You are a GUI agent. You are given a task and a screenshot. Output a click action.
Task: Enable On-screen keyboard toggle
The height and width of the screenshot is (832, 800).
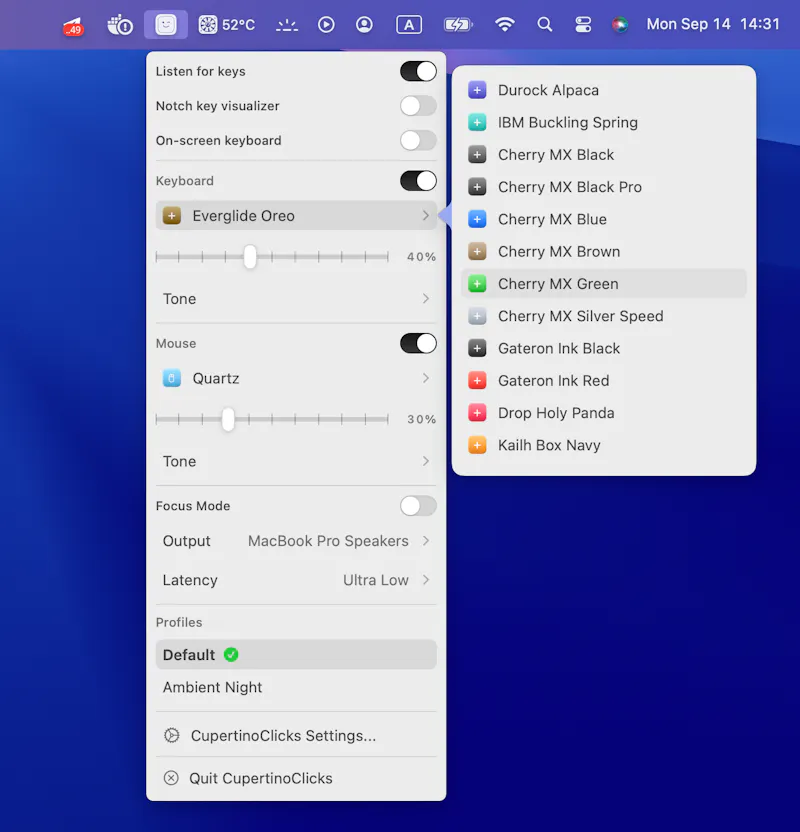(x=418, y=141)
